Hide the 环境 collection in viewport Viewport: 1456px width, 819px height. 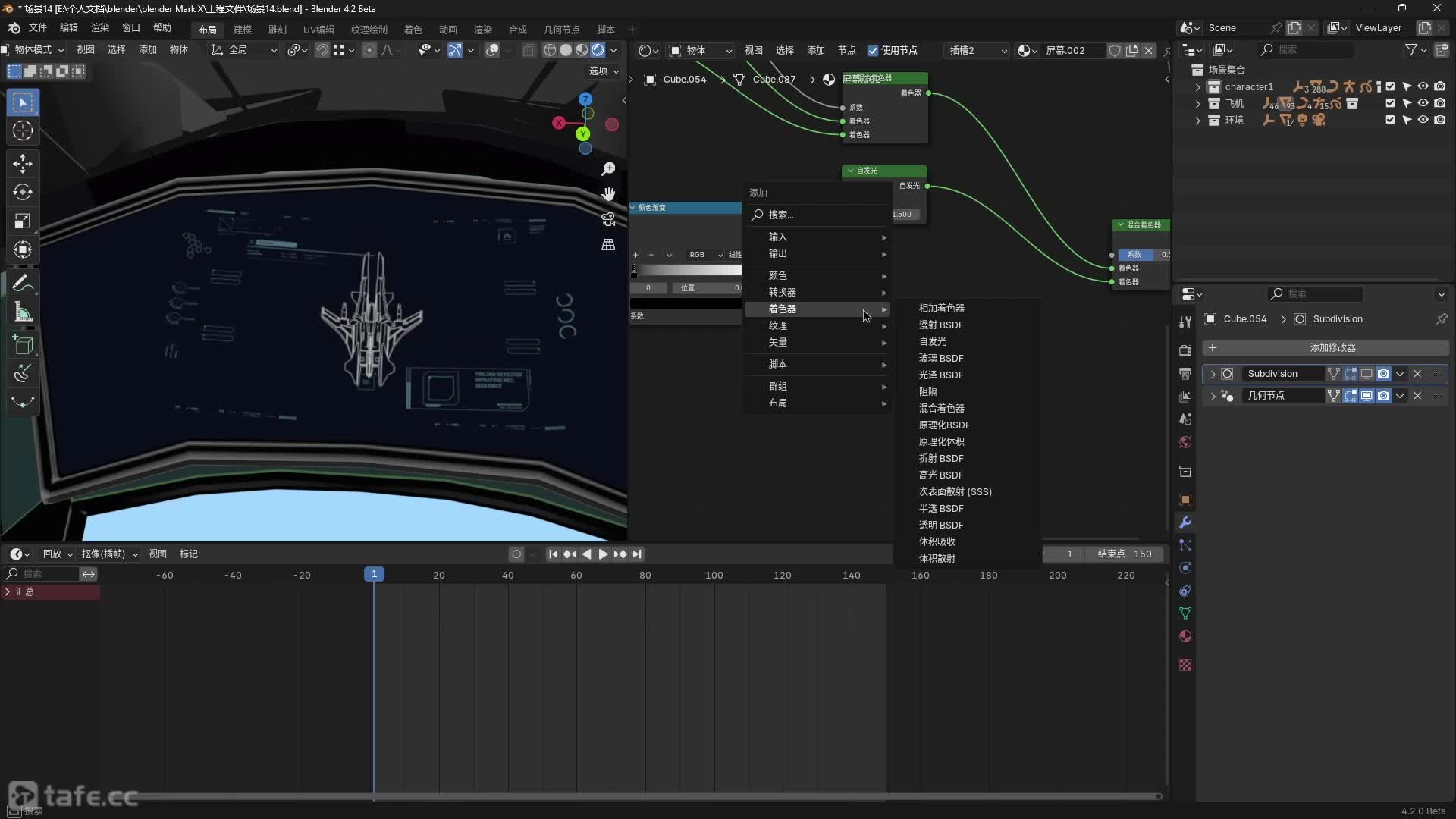(x=1423, y=120)
